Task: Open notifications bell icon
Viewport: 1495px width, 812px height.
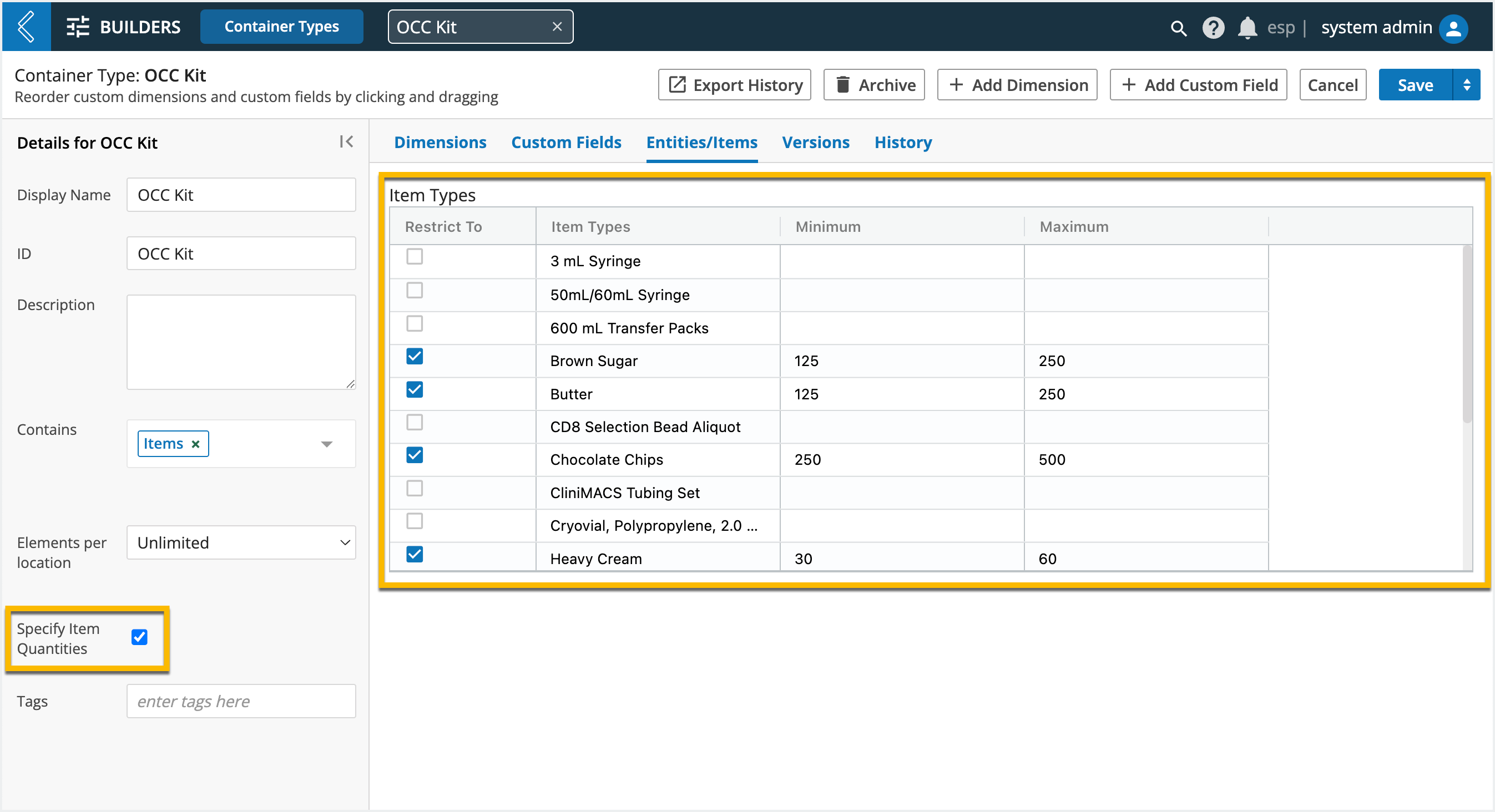Action: click(1247, 28)
